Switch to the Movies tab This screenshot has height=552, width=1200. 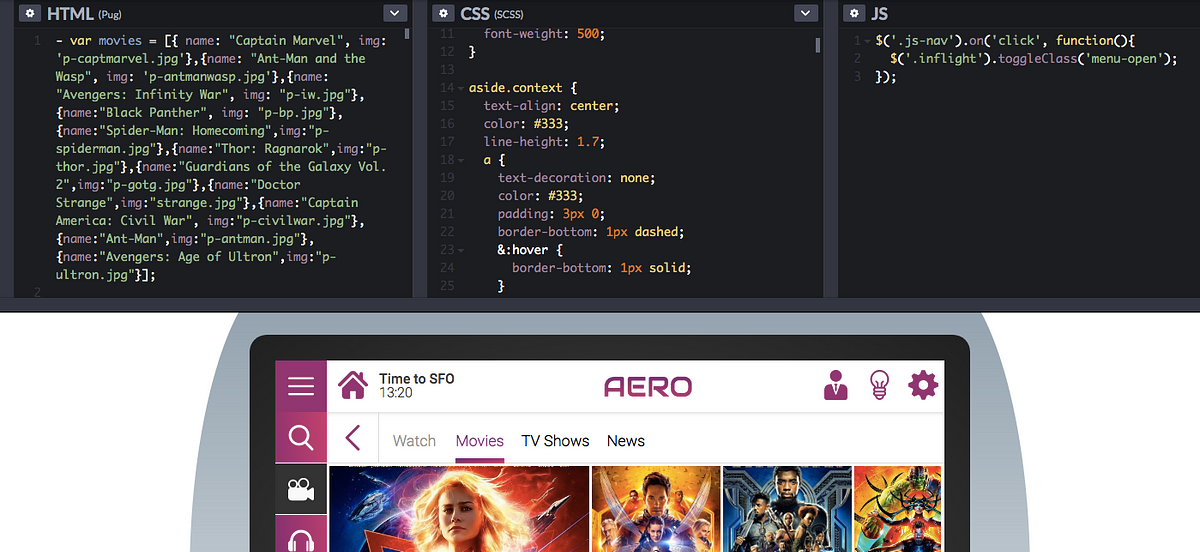pyautogui.click(x=479, y=441)
